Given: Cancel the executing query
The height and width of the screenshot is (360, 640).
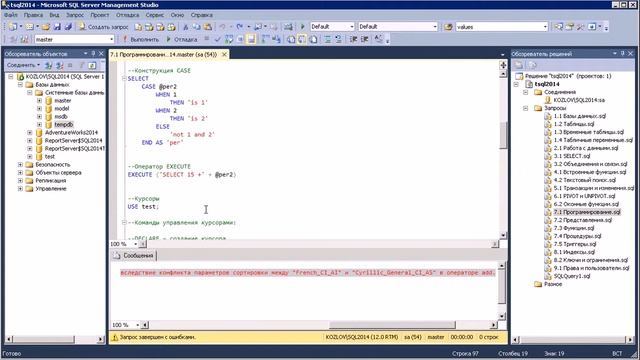Looking at the screenshot, I should tap(207, 39).
